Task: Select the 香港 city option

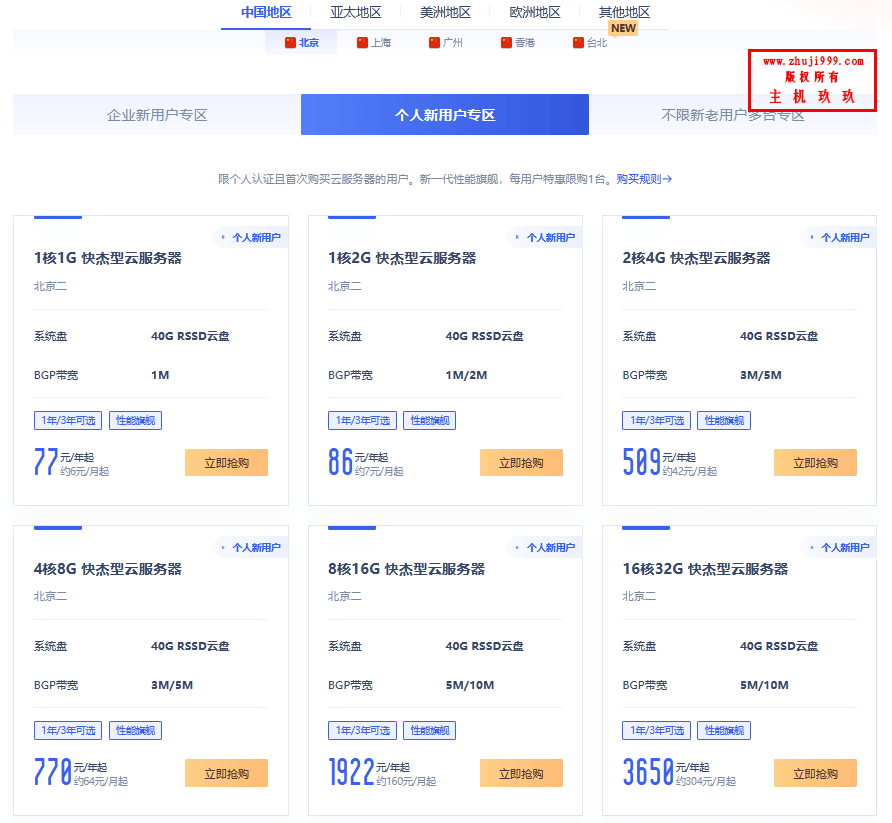Action: click(518, 43)
